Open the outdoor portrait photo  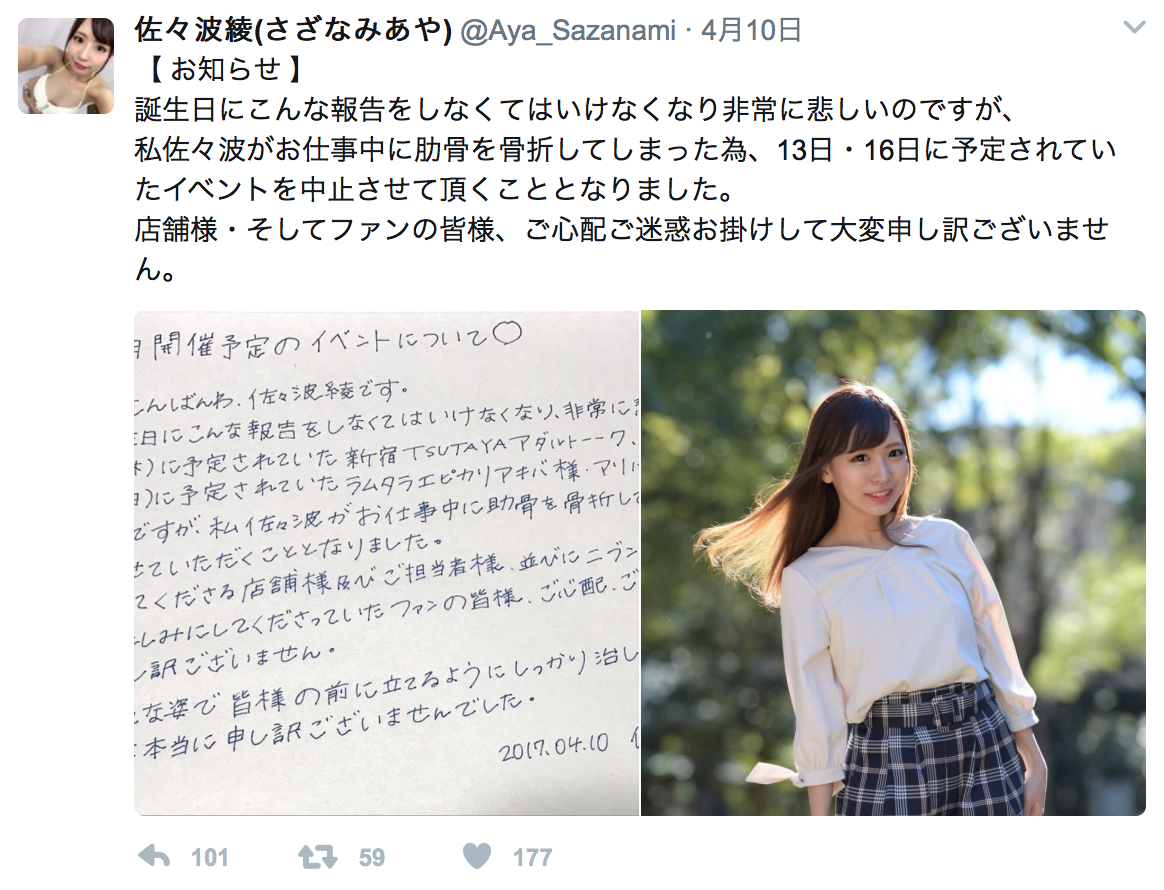click(x=893, y=563)
